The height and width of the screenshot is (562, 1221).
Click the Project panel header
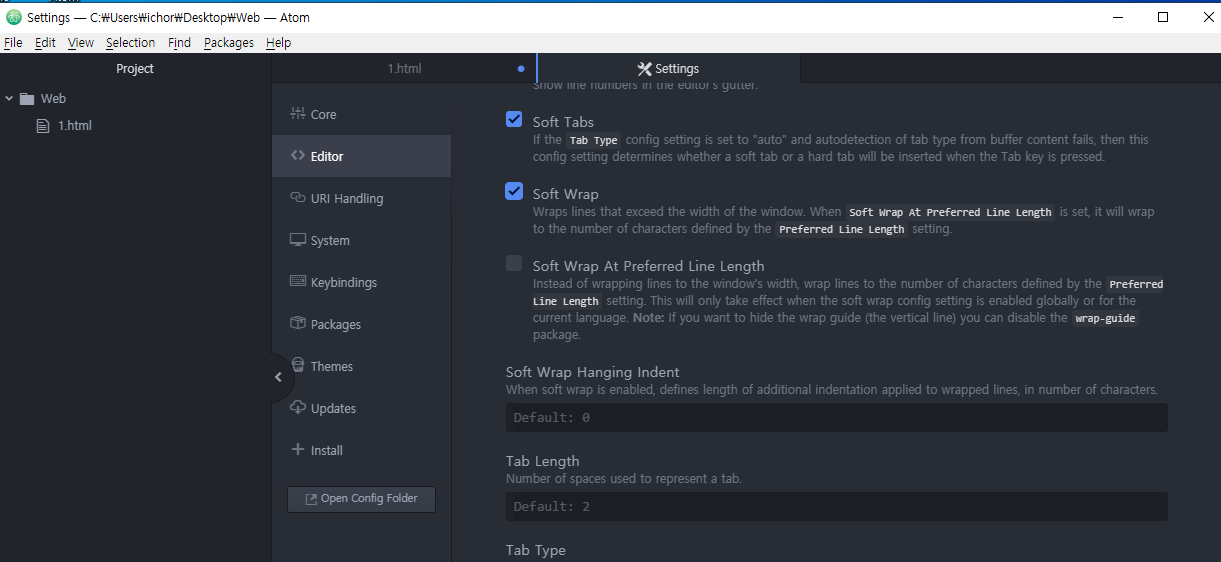coord(135,68)
